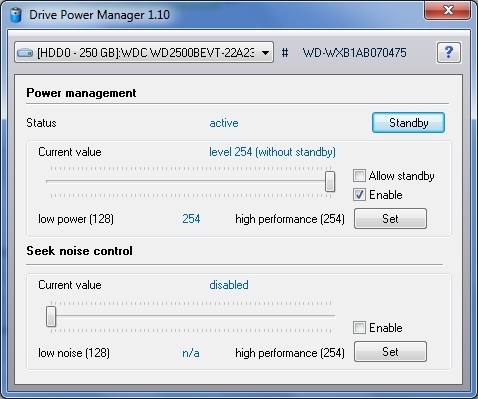Click the power management slider thumb

(330, 181)
